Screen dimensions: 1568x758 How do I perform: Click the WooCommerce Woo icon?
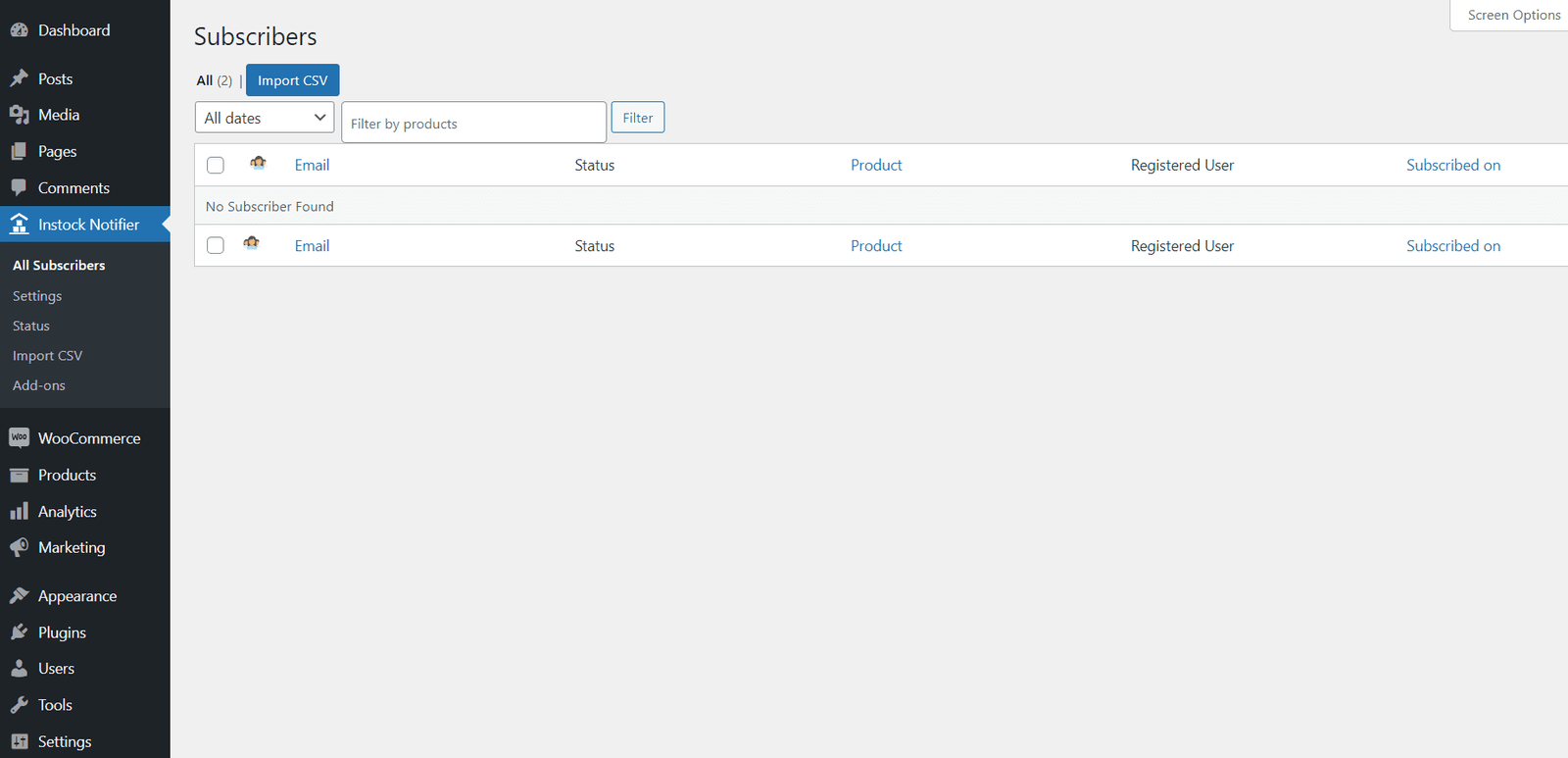(19, 437)
